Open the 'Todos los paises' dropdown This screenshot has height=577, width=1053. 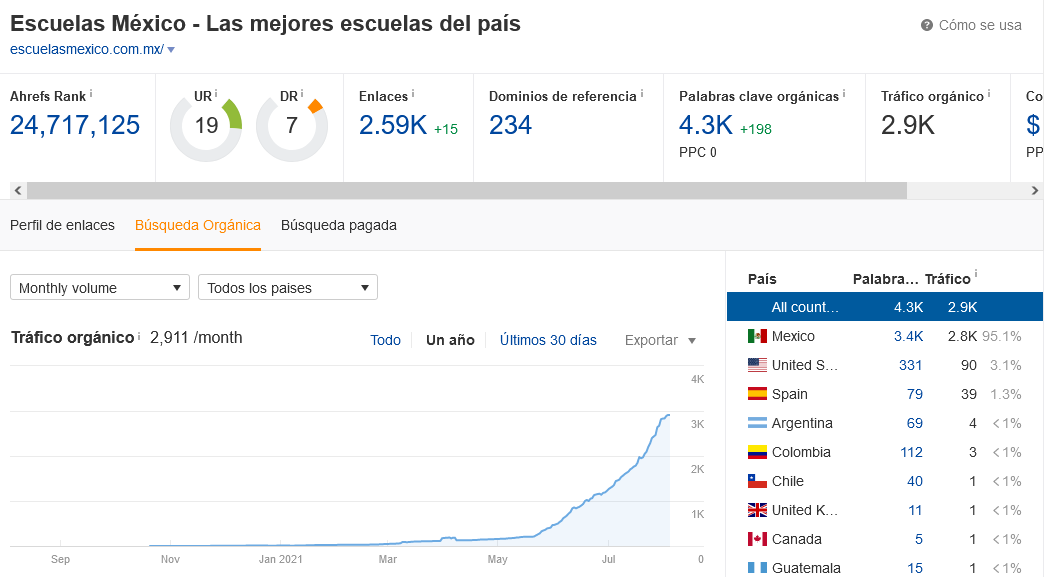point(288,287)
